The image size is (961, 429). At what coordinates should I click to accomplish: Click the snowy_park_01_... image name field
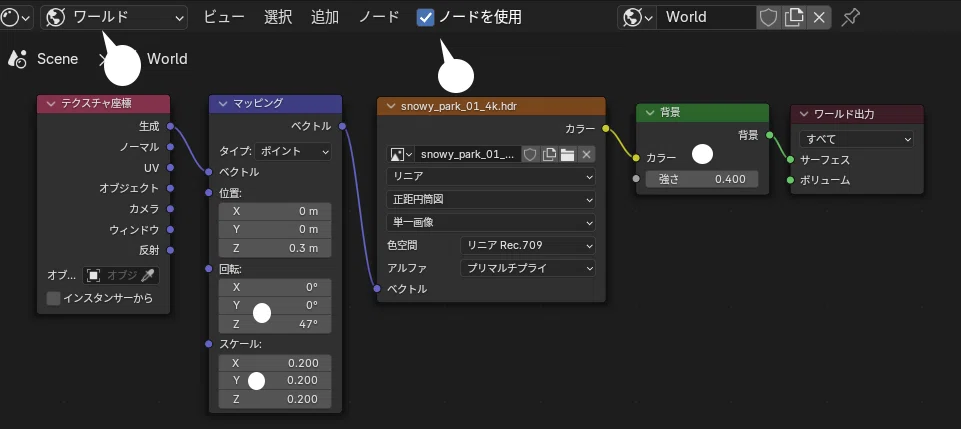[468, 154]
